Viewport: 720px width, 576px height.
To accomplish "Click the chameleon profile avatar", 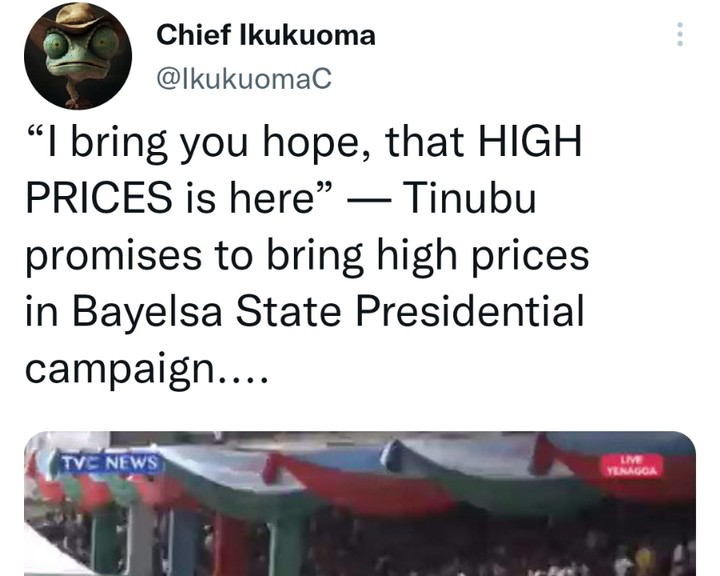I will (x=78, y=56).
